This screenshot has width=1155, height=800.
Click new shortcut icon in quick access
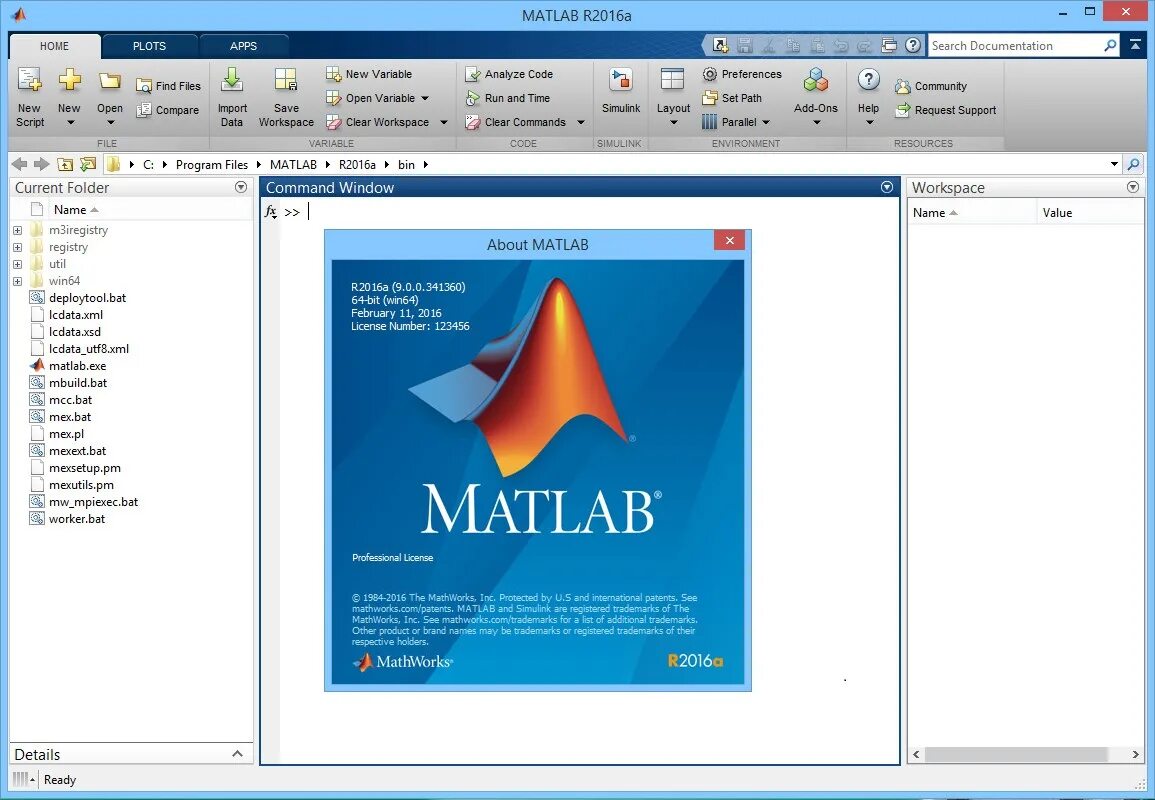(720, 46)
